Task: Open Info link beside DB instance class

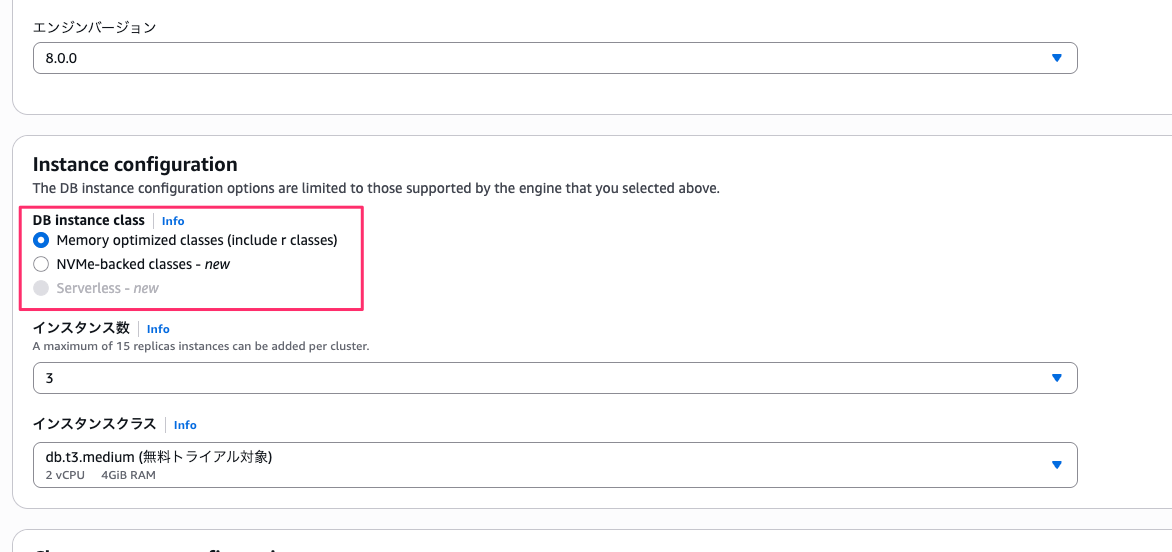Action: point(173,221)
